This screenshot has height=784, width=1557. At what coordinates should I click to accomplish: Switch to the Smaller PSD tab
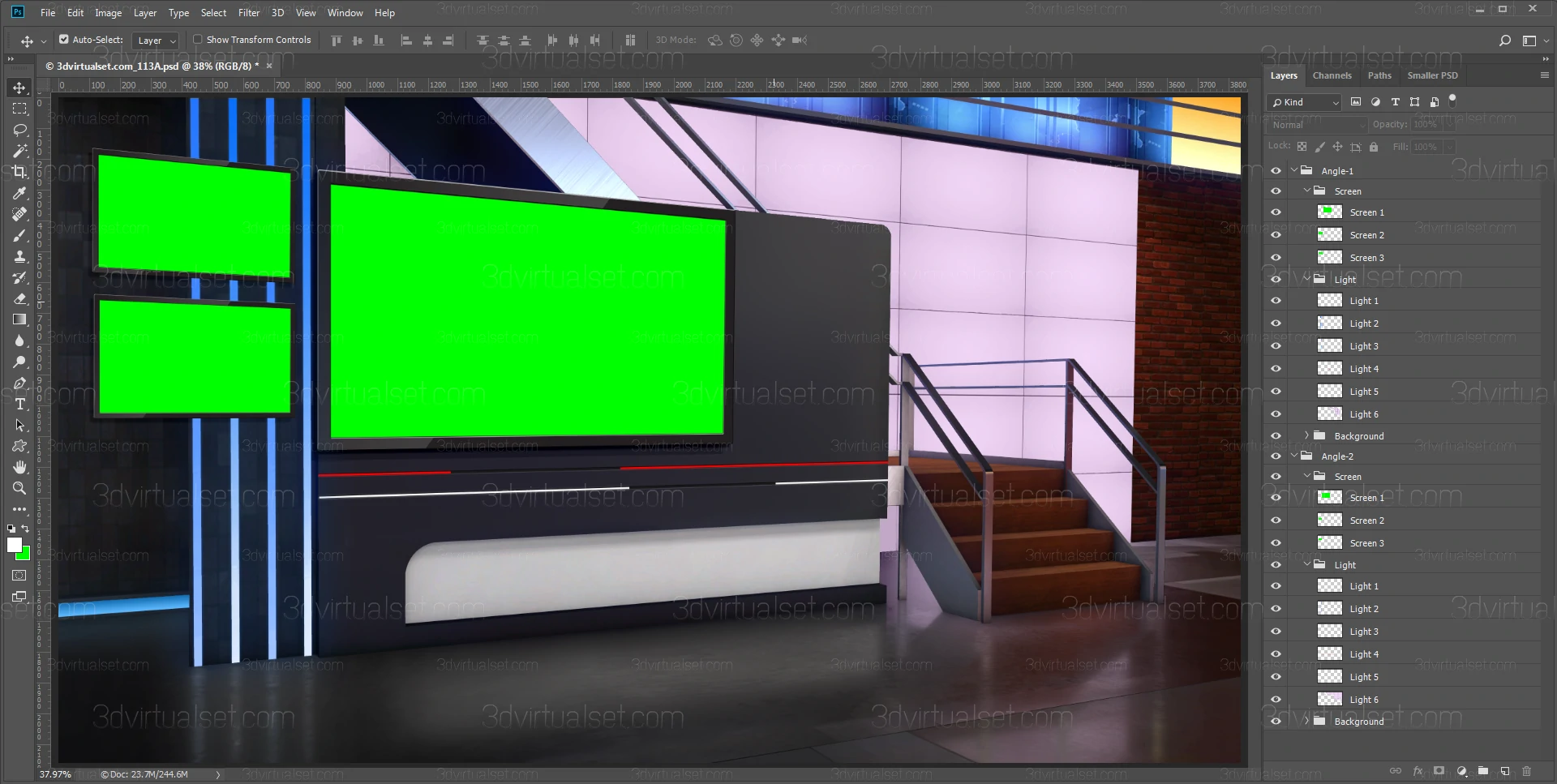[1432, 75]
